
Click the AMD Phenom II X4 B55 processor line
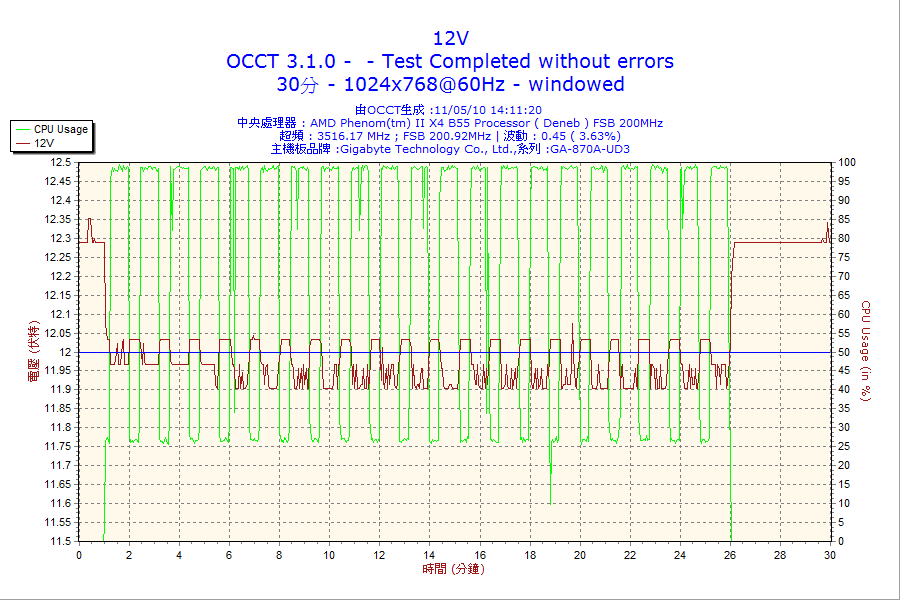(x=450, y=123)
